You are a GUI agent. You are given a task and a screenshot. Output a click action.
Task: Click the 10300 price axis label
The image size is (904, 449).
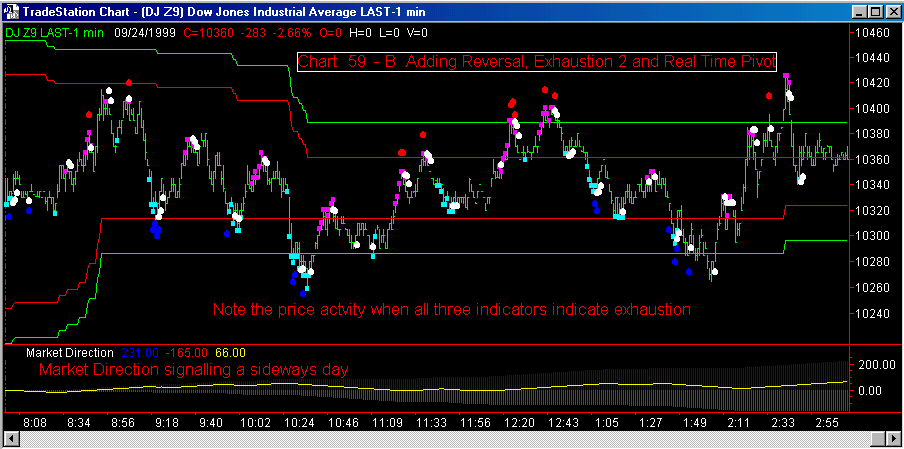(x=873, y=236)
